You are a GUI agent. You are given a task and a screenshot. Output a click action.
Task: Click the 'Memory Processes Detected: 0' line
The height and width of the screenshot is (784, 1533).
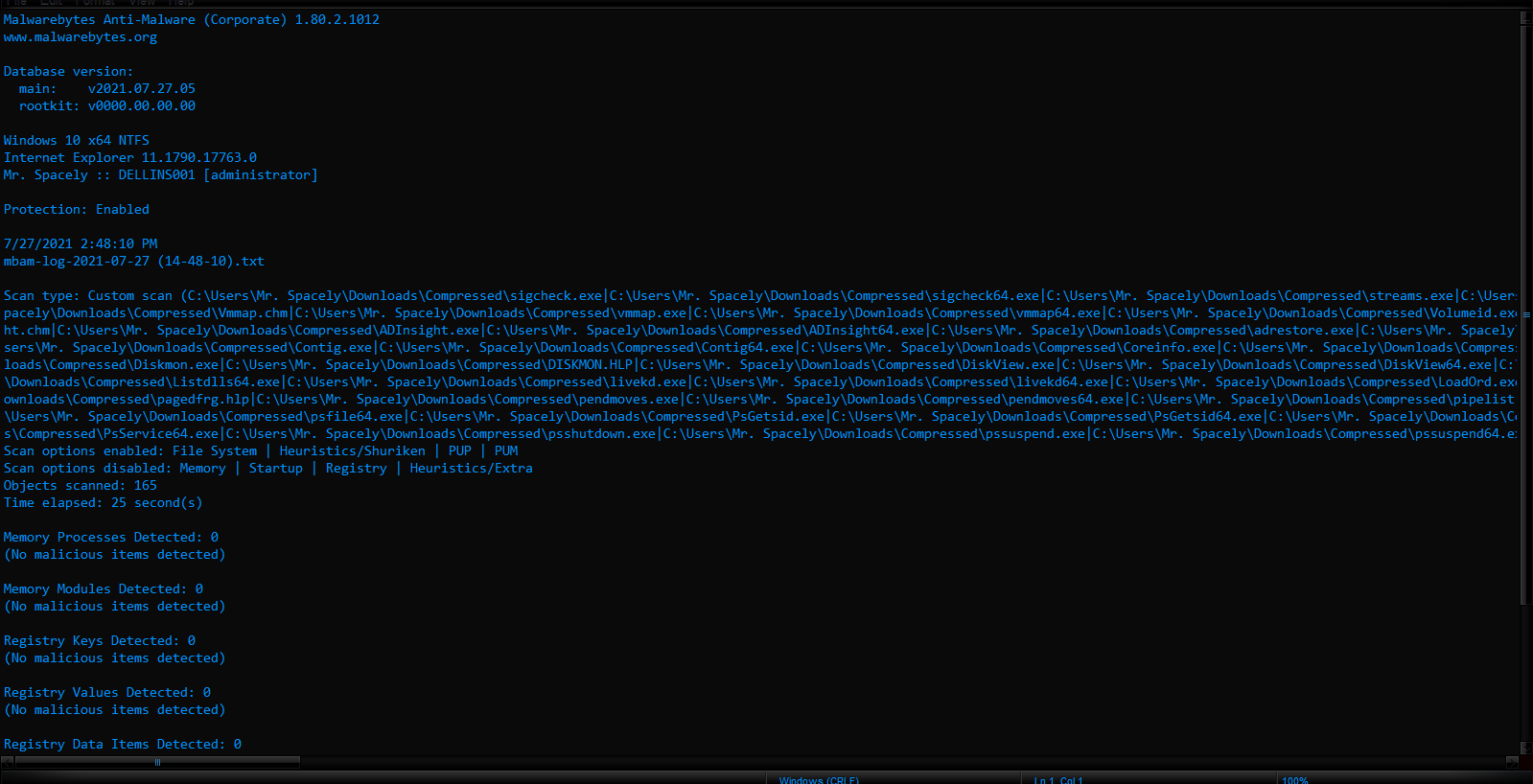tap(111, 537)
